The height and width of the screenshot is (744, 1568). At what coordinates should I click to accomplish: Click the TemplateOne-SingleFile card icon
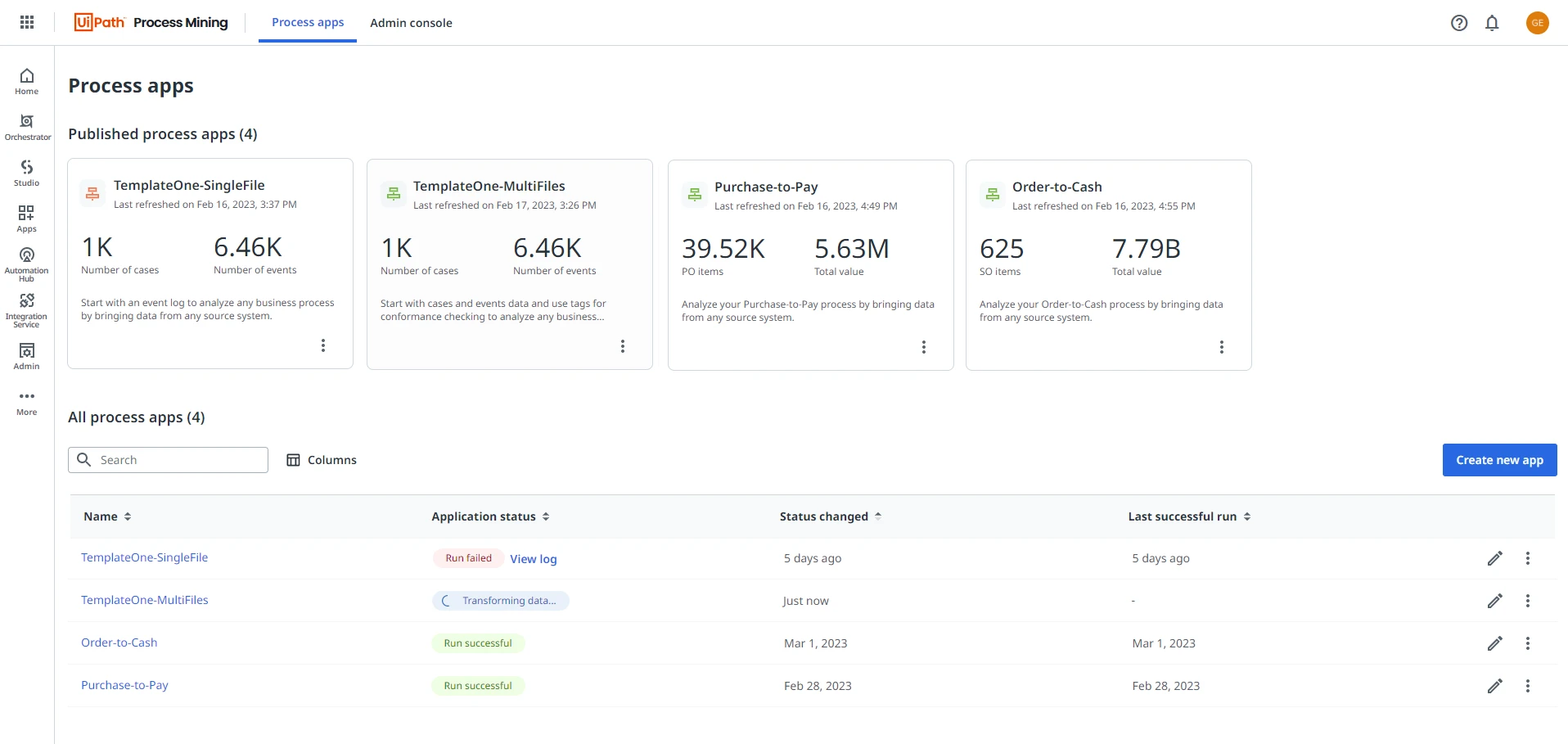[92, 194]
